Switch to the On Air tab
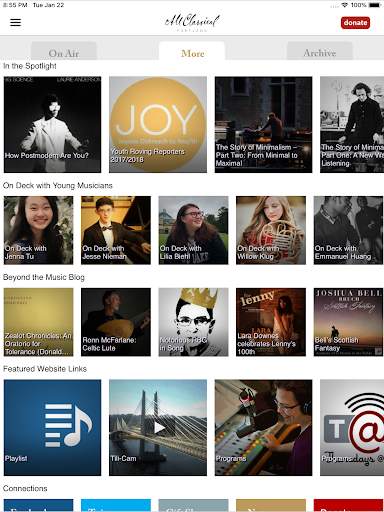Image resolution: width=384 pixels, height=512 pixels. pos(64,52)
